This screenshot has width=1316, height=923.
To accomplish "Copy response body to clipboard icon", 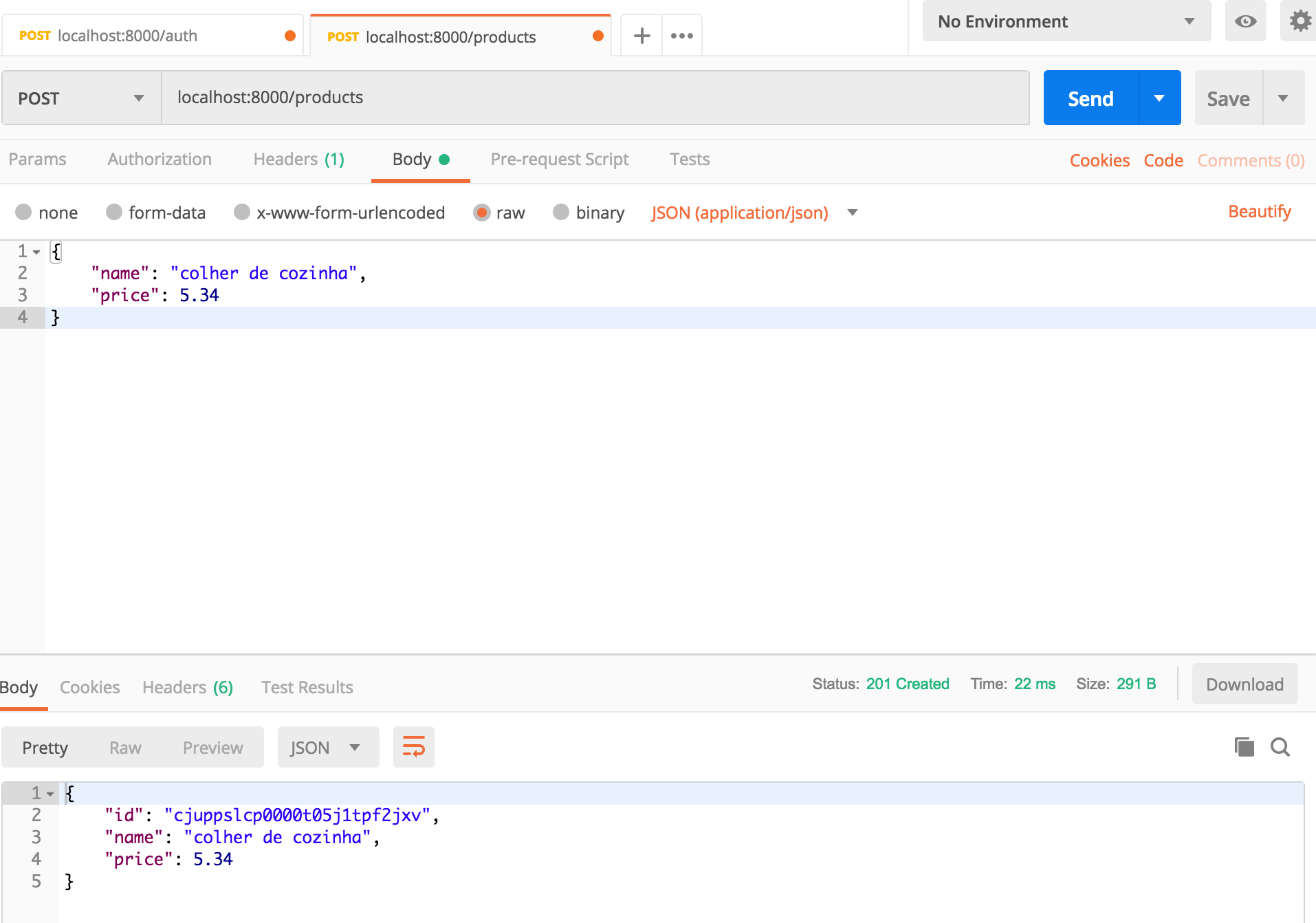I will click(x=1244, y=747).
